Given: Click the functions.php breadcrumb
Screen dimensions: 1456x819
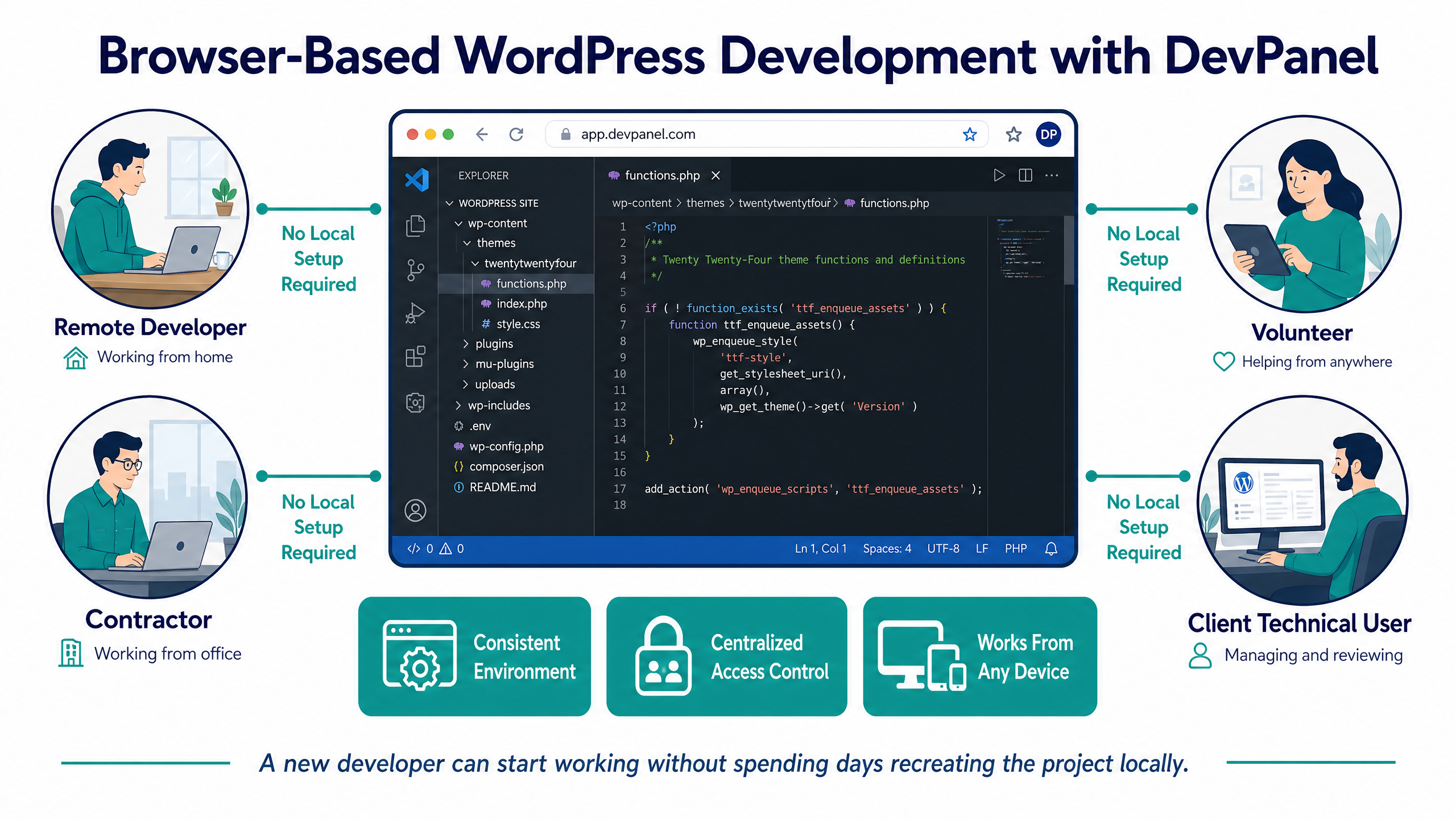Looking at the screenshot, I should coord(894,203).
